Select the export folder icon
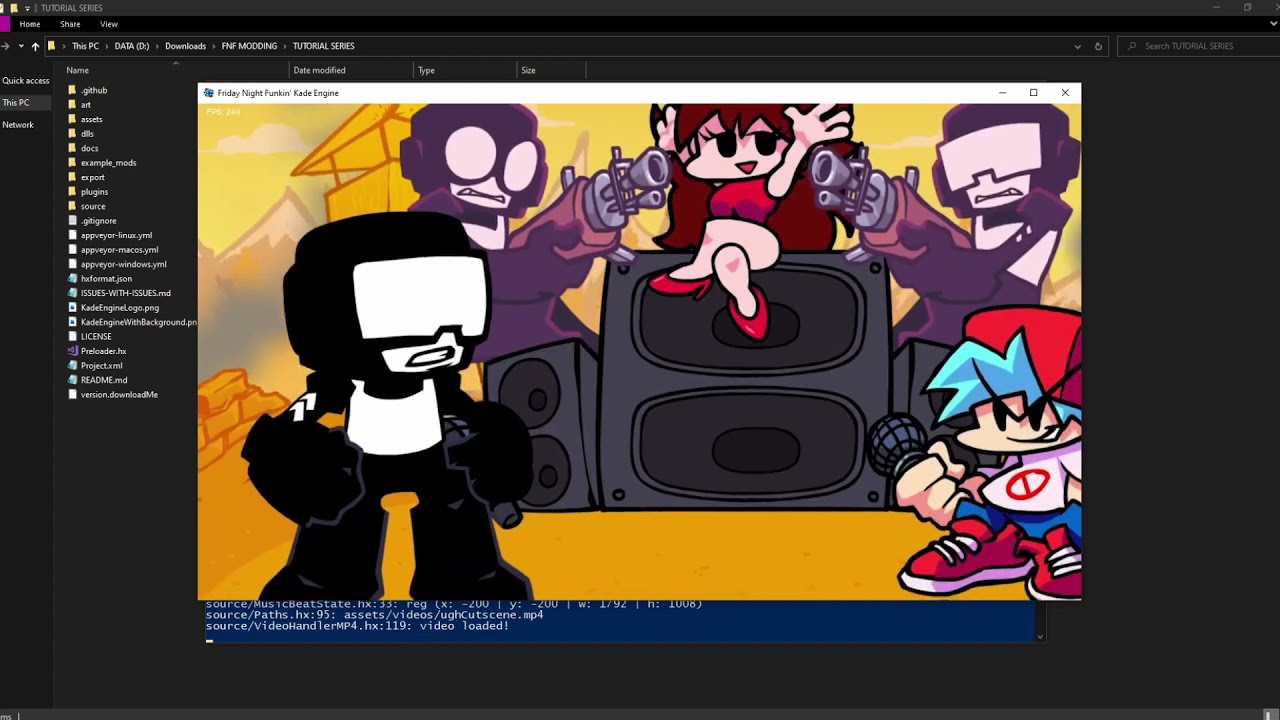This screenshot has height=720, width=1280. pyautogui.click(x=72, y=177)
